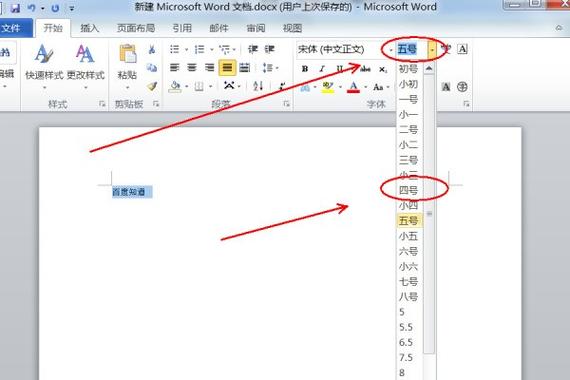Screen dimensions: 570x380
Task: Toggle show paragraph marks
Action: (282, 86)
